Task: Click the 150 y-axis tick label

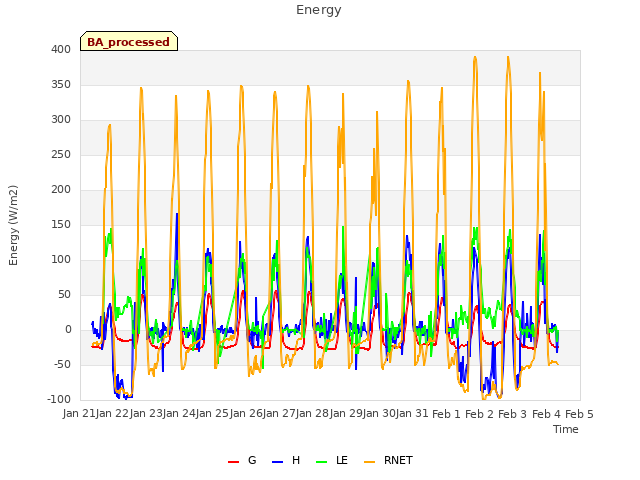Action: click(61, 224)
